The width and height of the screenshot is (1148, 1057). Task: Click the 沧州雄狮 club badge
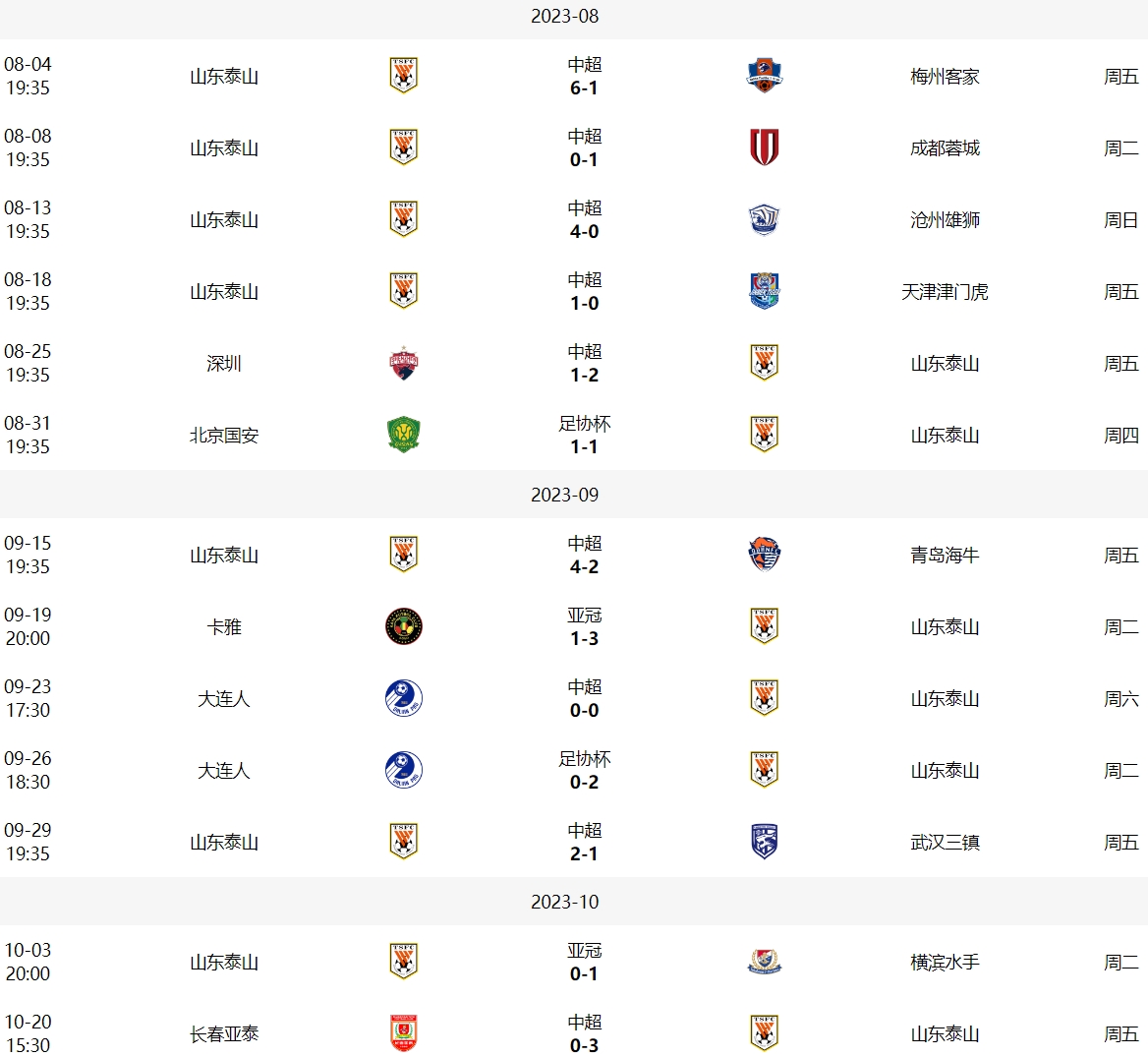(x=765, y=219)
